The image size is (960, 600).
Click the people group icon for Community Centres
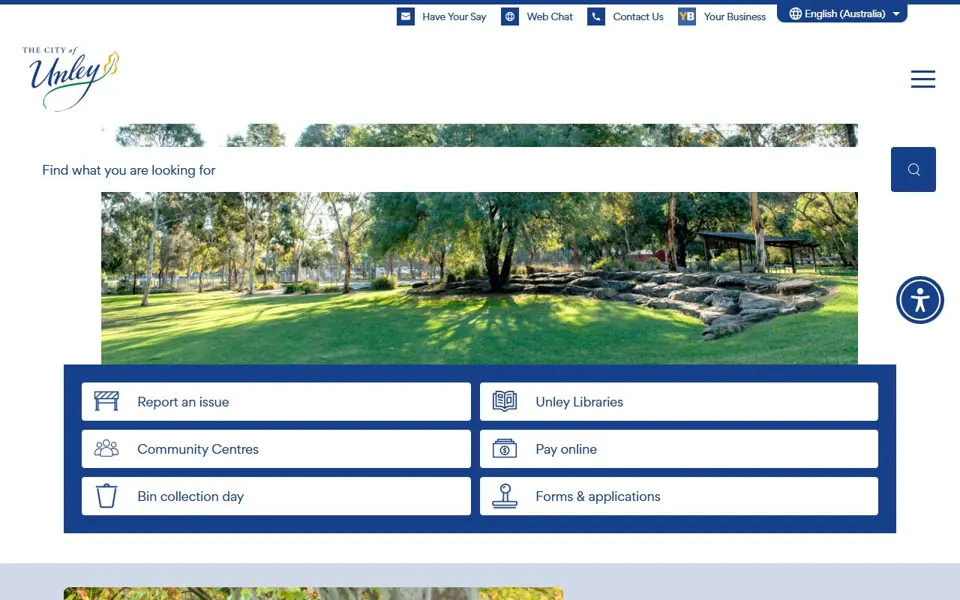point(107,449)
